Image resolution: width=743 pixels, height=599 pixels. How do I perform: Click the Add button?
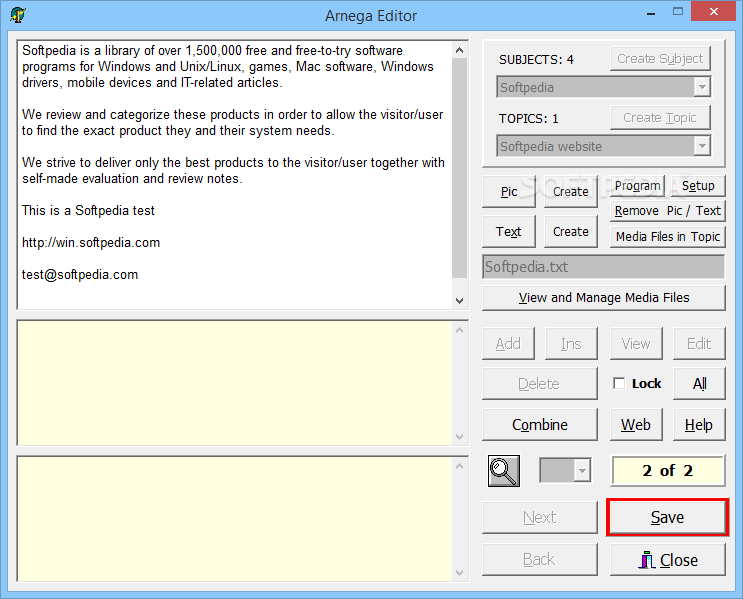coord(508,343)
